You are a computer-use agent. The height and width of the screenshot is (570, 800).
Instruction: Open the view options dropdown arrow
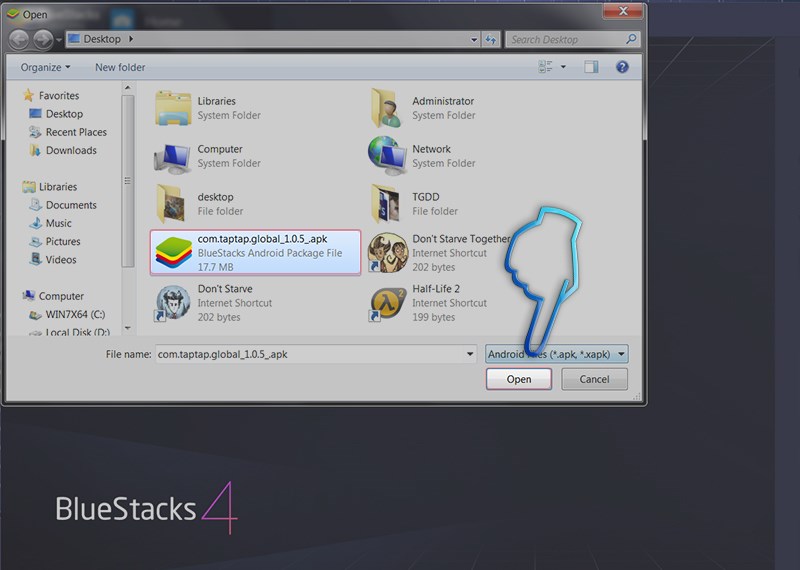coord(563,67)
